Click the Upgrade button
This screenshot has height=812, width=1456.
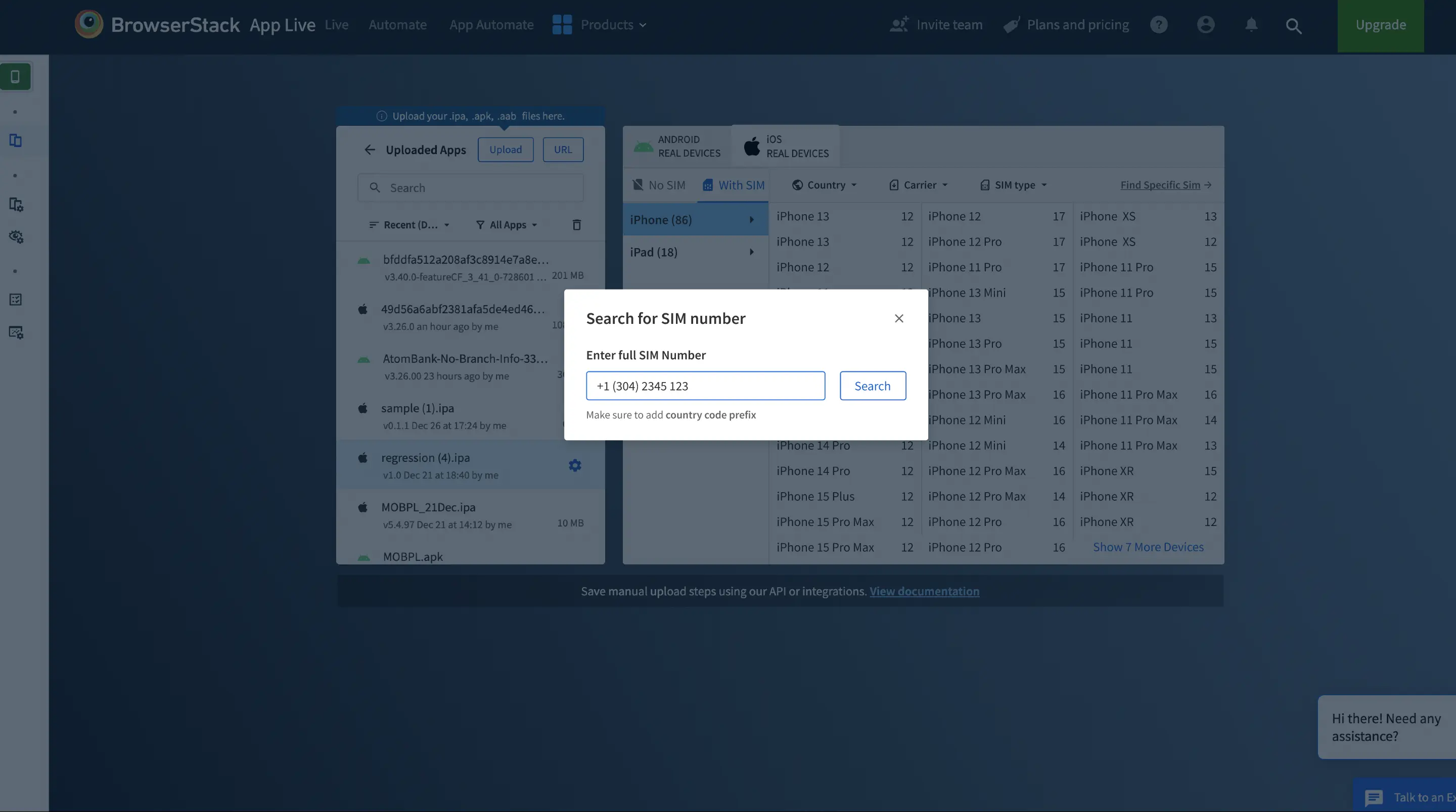(1380, 25)
